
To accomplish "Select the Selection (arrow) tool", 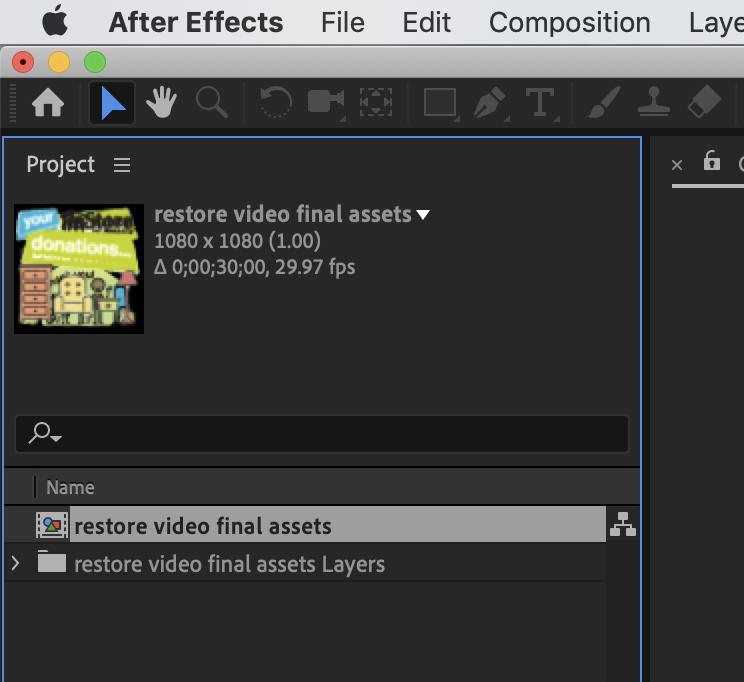I will tap(112, 103).
